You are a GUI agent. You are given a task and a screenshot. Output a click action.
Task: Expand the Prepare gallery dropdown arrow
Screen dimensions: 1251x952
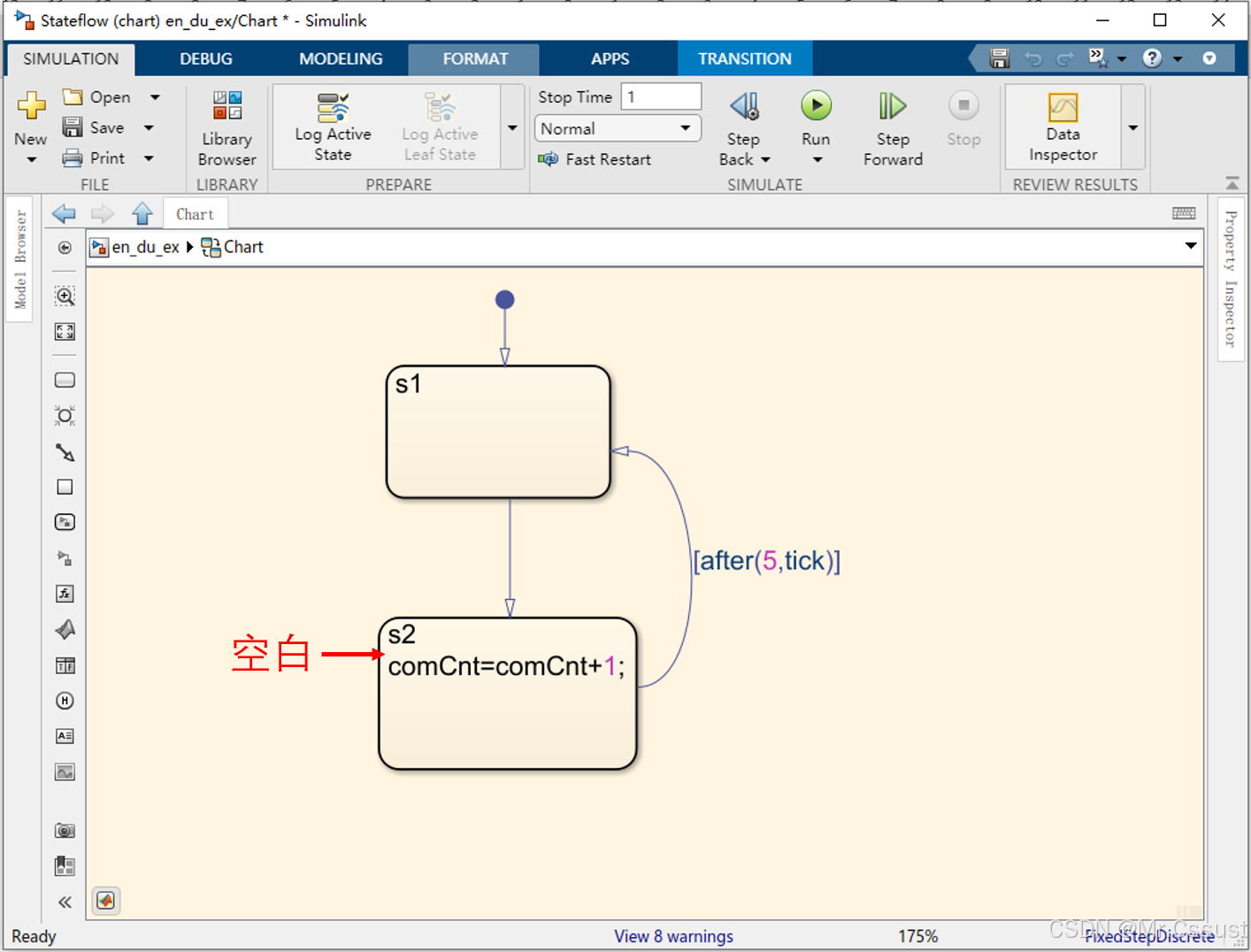tap(512, 127)
